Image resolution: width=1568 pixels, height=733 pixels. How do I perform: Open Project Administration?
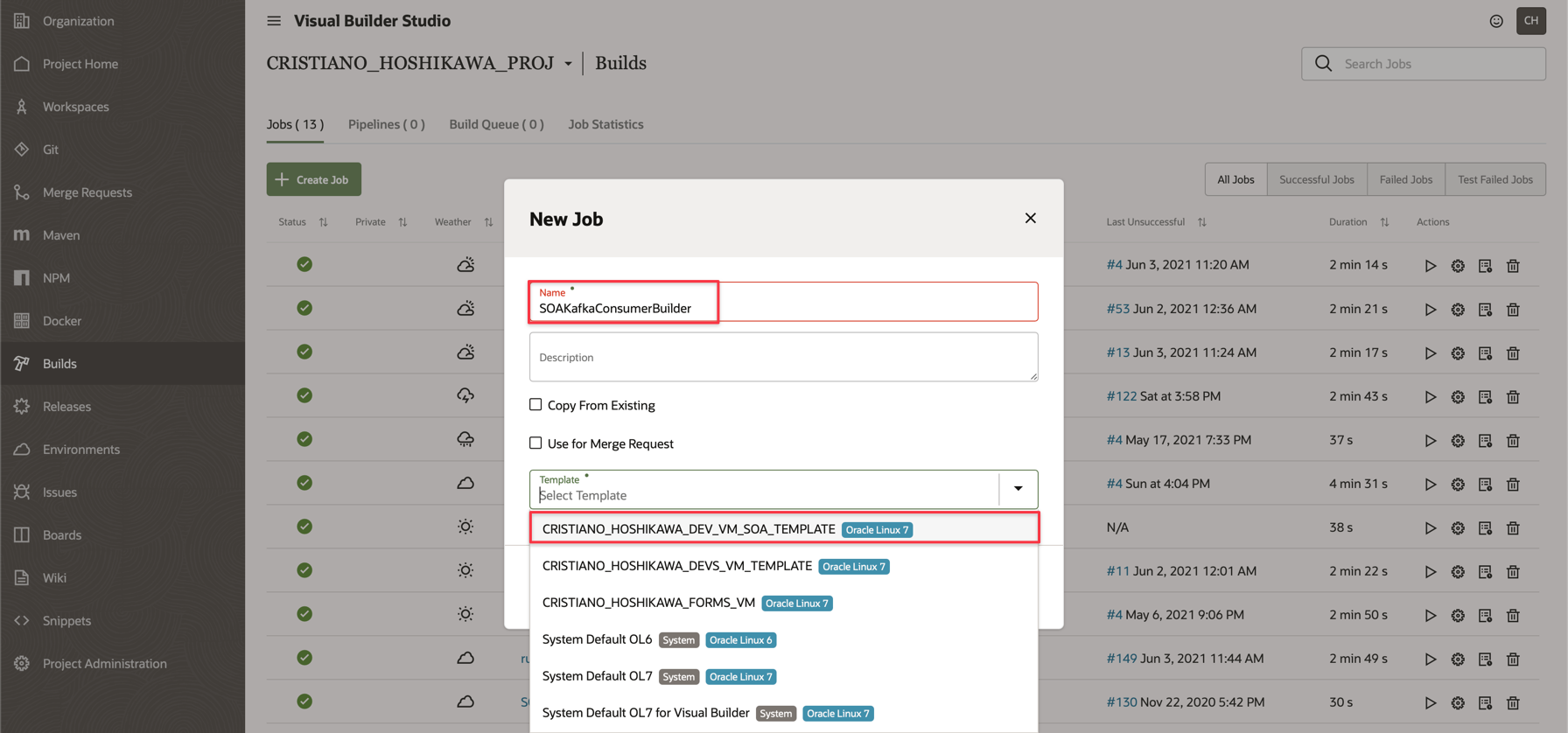[122, 664]
